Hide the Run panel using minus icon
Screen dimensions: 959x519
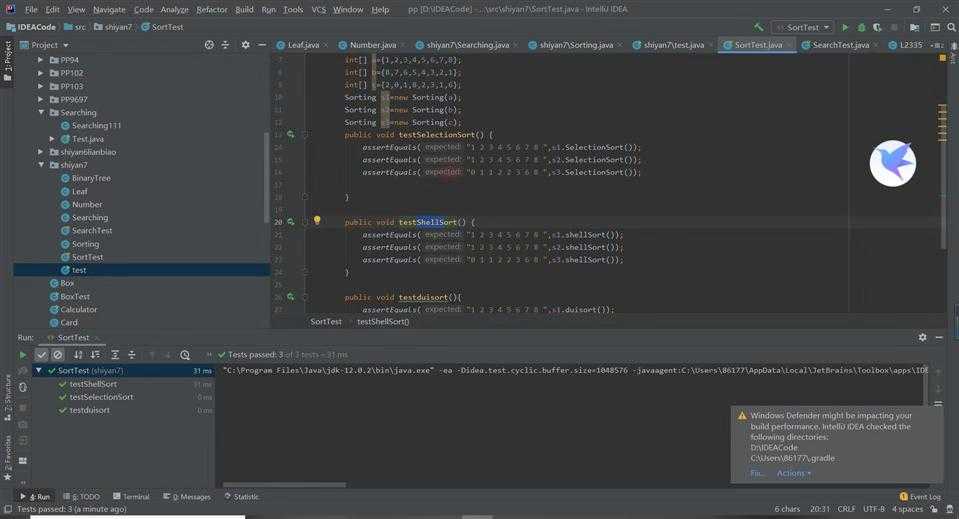click(939, 337)
